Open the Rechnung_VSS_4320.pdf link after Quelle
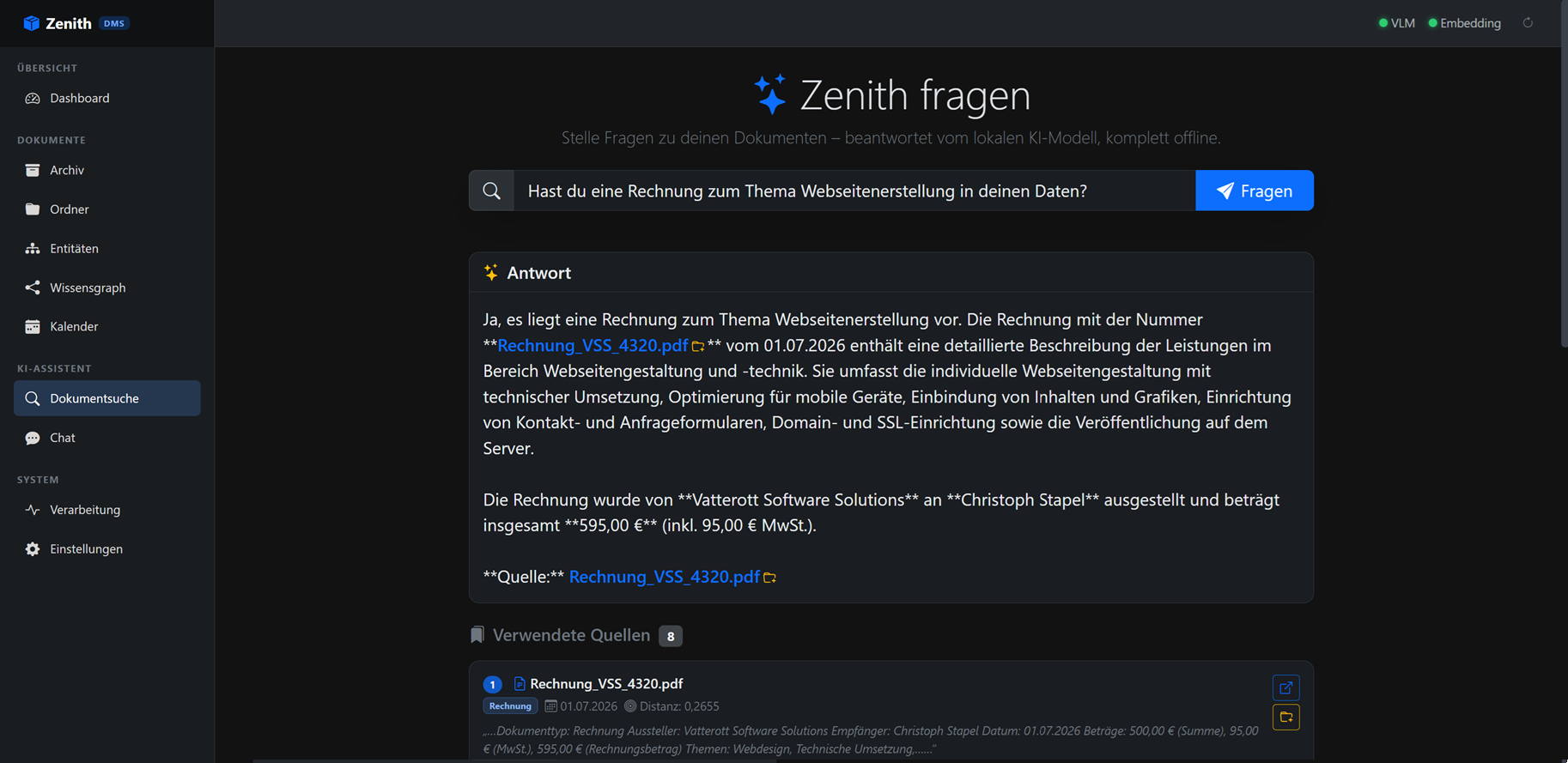1568x763 pixels. click(x=665, y=577)
